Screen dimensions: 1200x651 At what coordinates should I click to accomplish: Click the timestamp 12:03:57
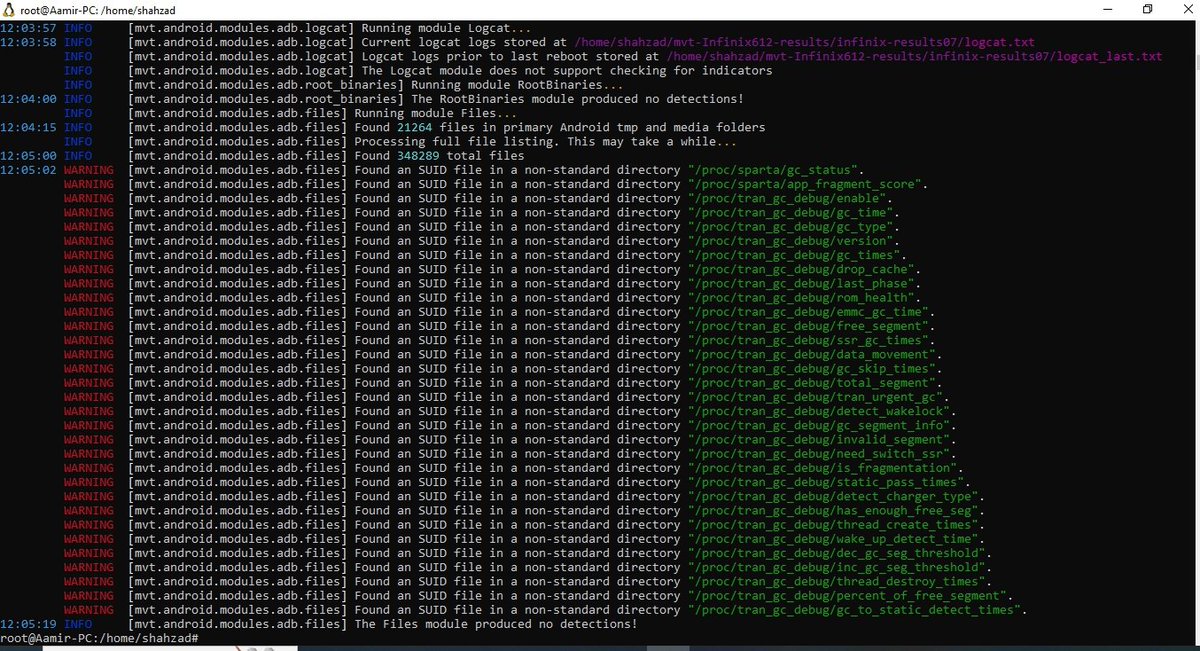pyautogui.click(x=28, y=28)
